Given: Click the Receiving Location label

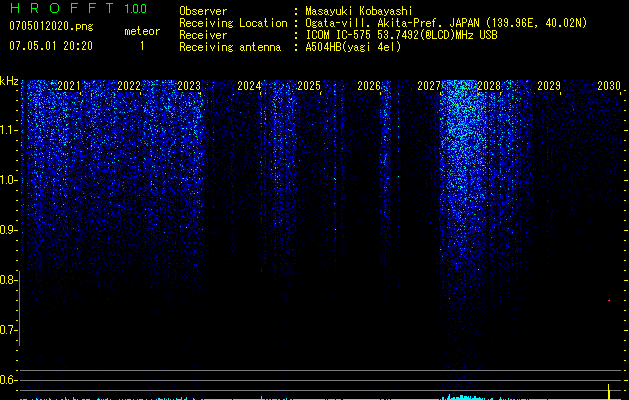Looking at the screenshot, I should (233, 23).
